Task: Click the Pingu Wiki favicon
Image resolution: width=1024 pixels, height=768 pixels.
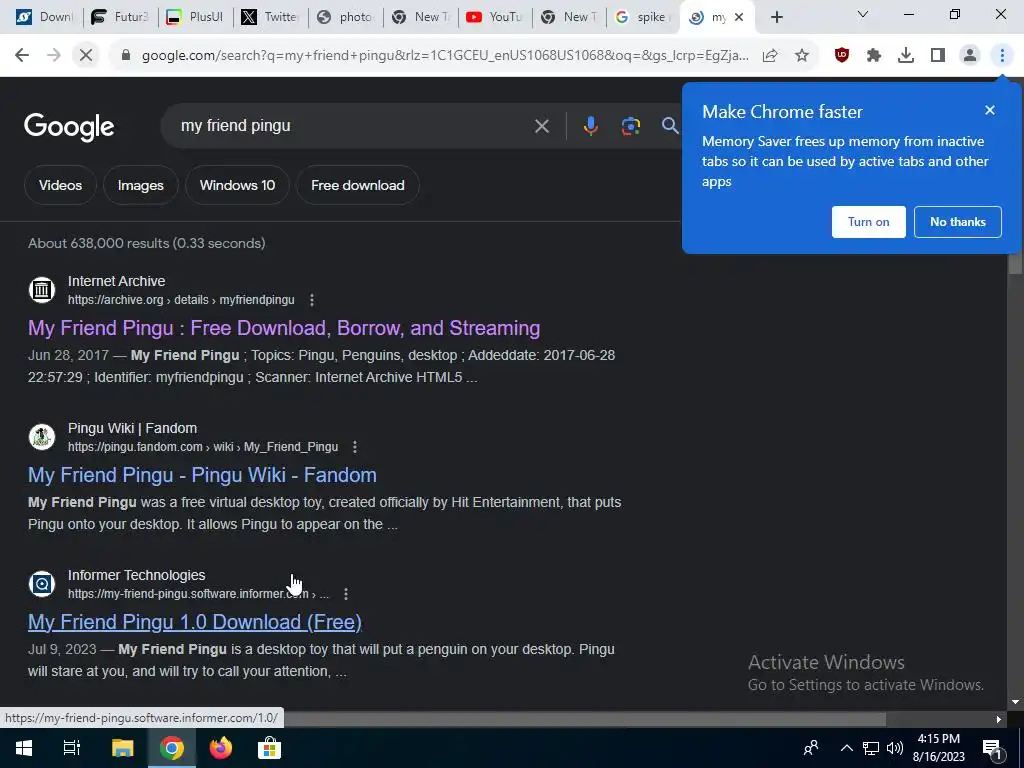Action: coord(42,436)
